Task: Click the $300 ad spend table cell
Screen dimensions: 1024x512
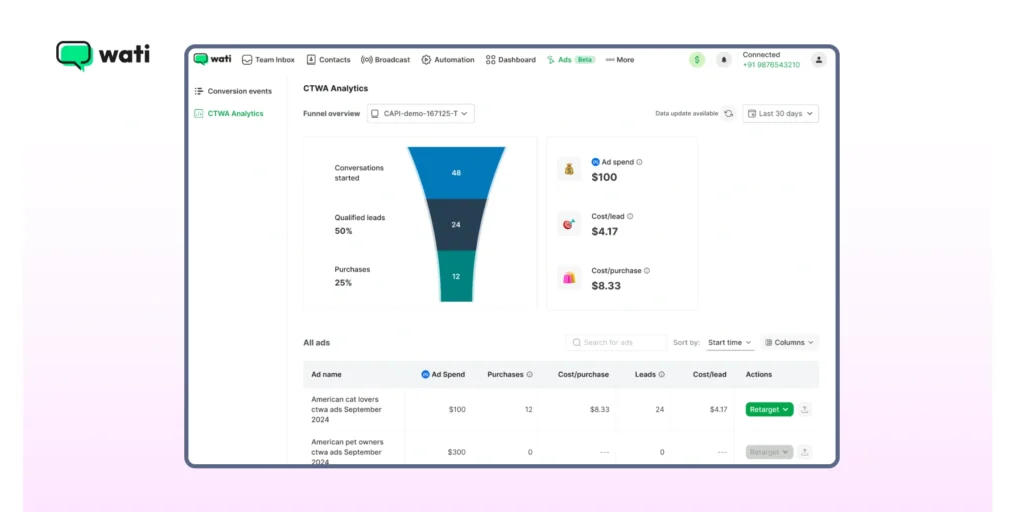Action: pyautogui.click(x=456, y=452)
